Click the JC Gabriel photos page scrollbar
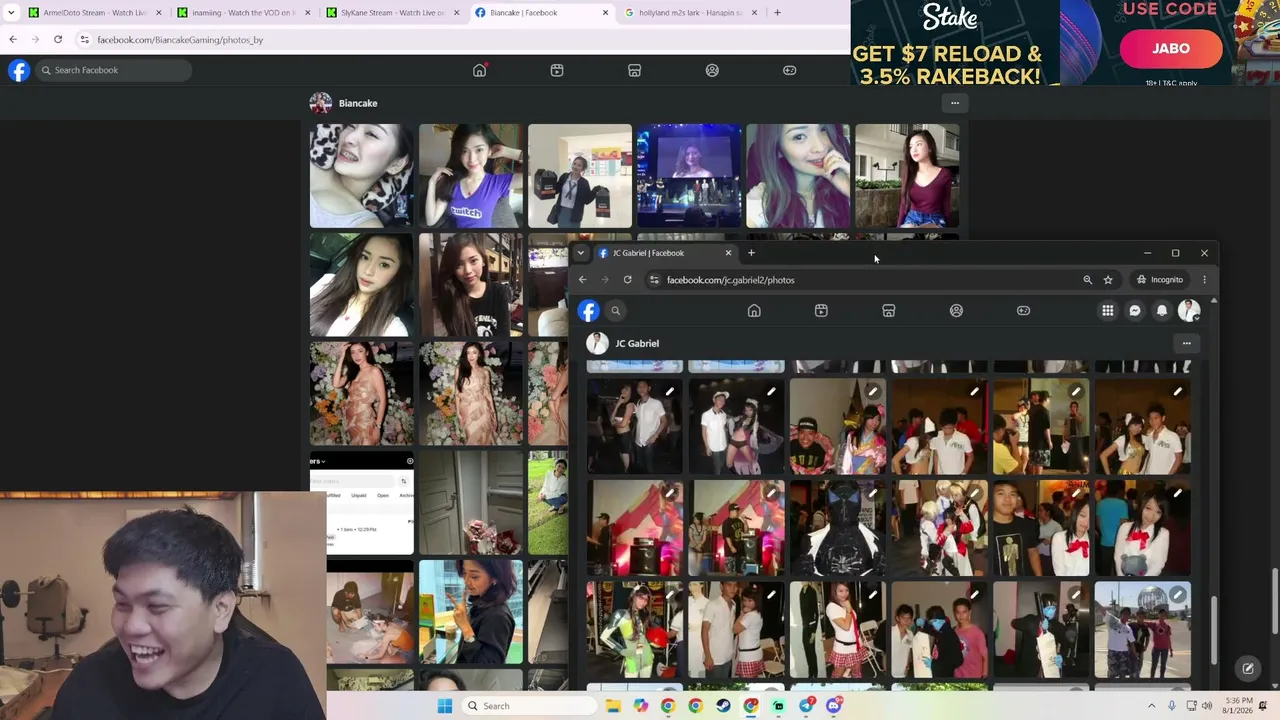The height and width of the screenshot is (720, 1280). 1214,629
